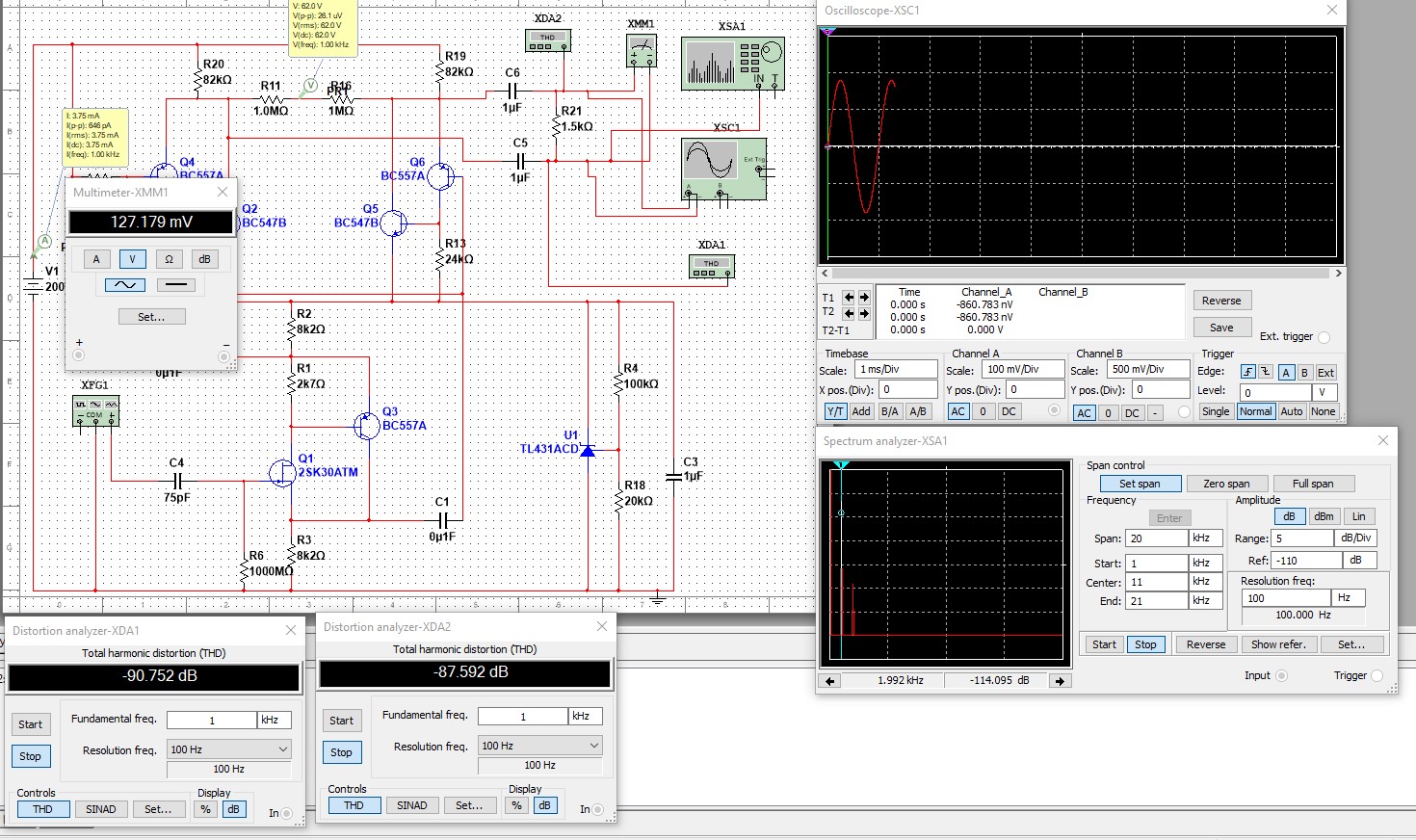The height and width of the screenshot is (840, 1416).
Task: Enable dB amplitude on the spectrum analyzer
Action: (1289, 516)
